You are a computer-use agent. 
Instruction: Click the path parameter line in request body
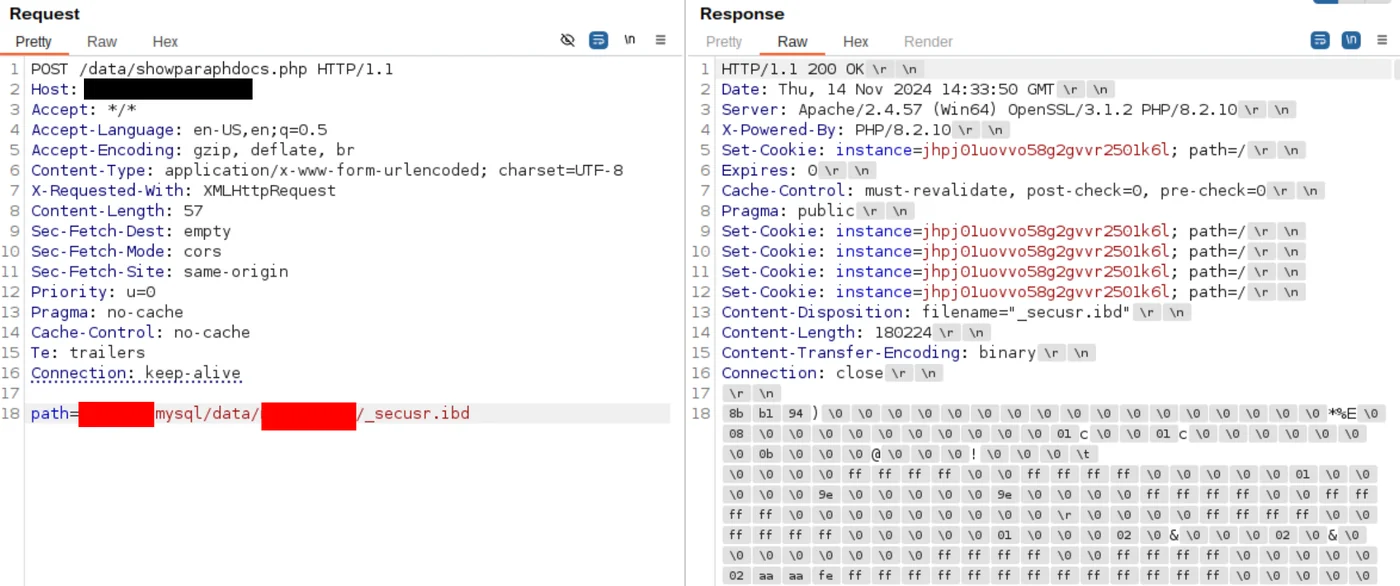click(x=250, y=414)
